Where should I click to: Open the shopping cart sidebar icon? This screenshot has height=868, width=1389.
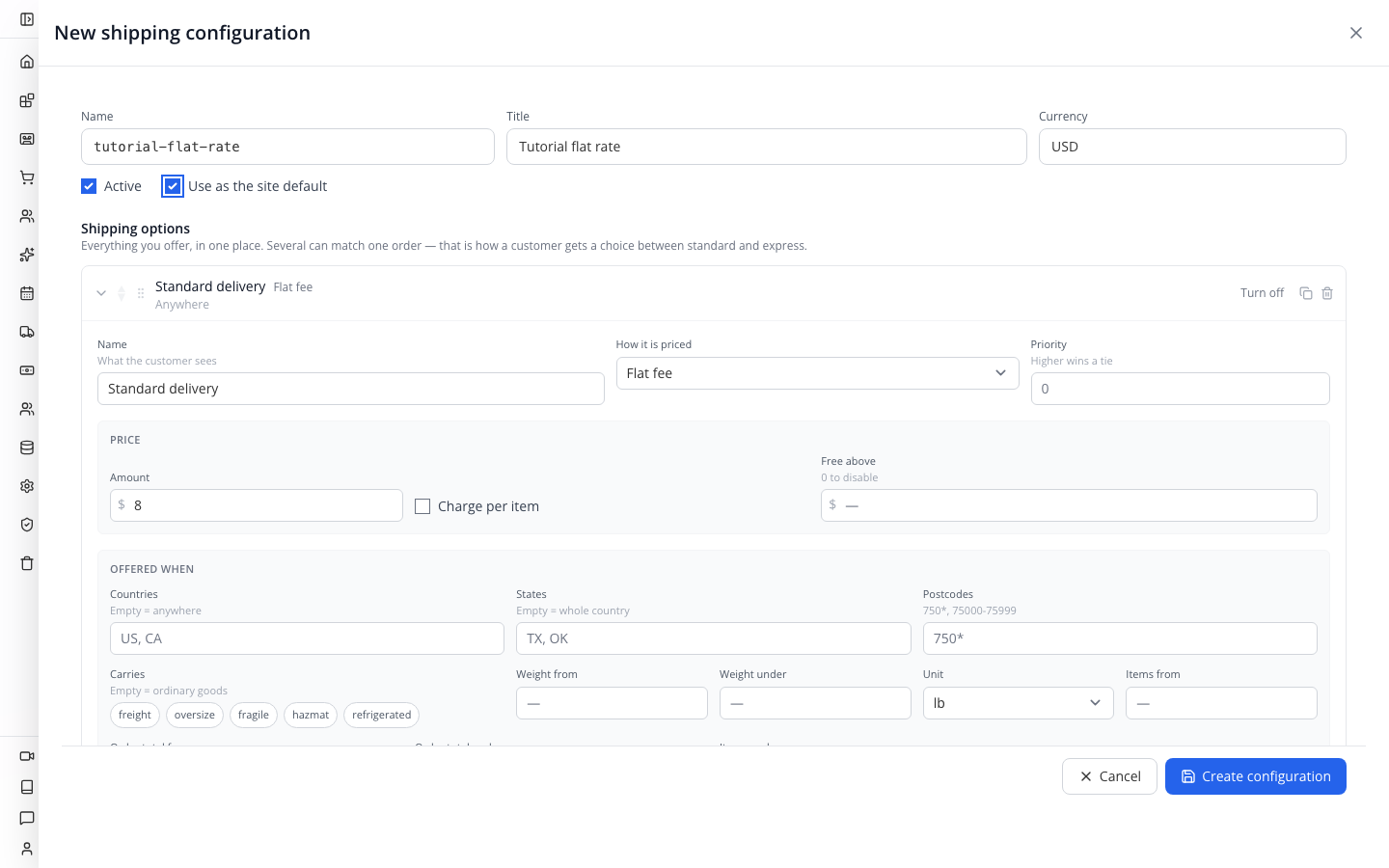[x=27, y=177]
